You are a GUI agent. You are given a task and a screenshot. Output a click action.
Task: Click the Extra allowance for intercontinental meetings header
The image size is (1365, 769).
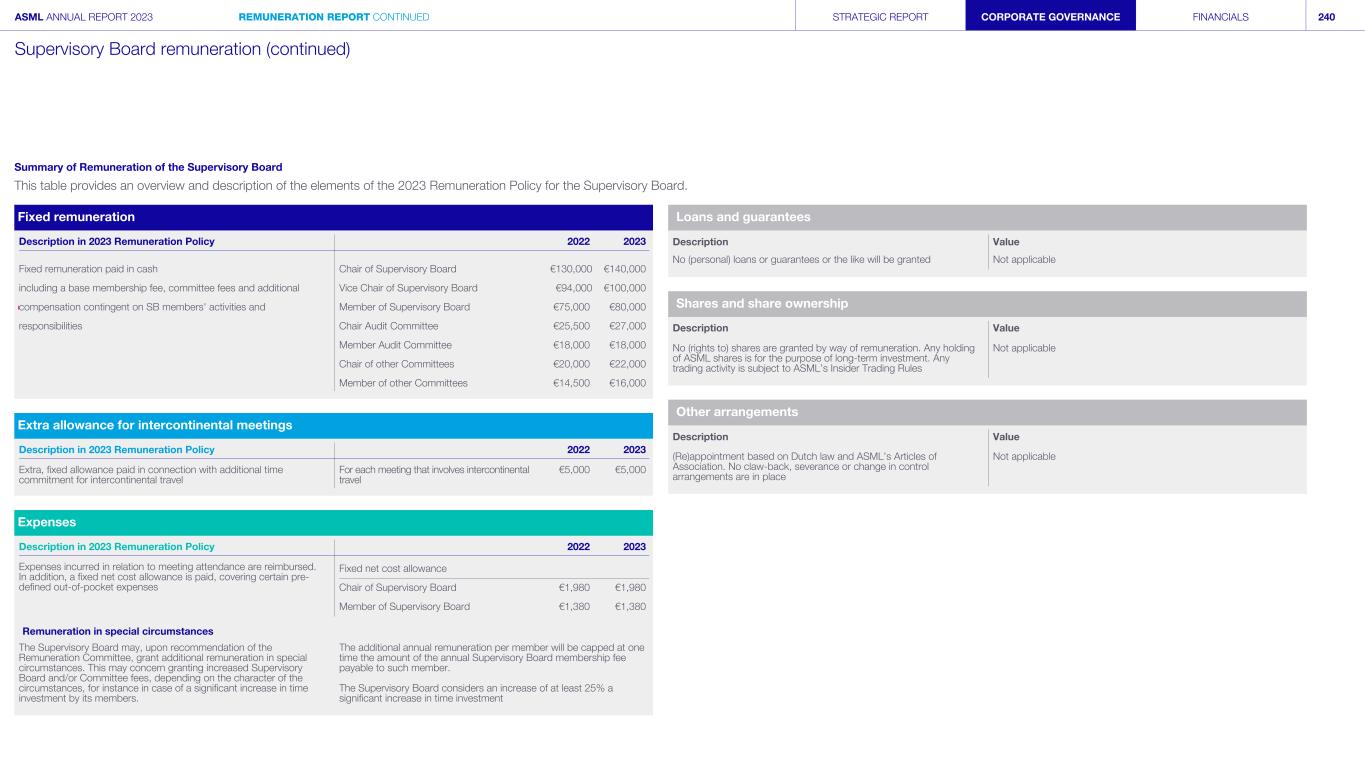tap(333, 425)
